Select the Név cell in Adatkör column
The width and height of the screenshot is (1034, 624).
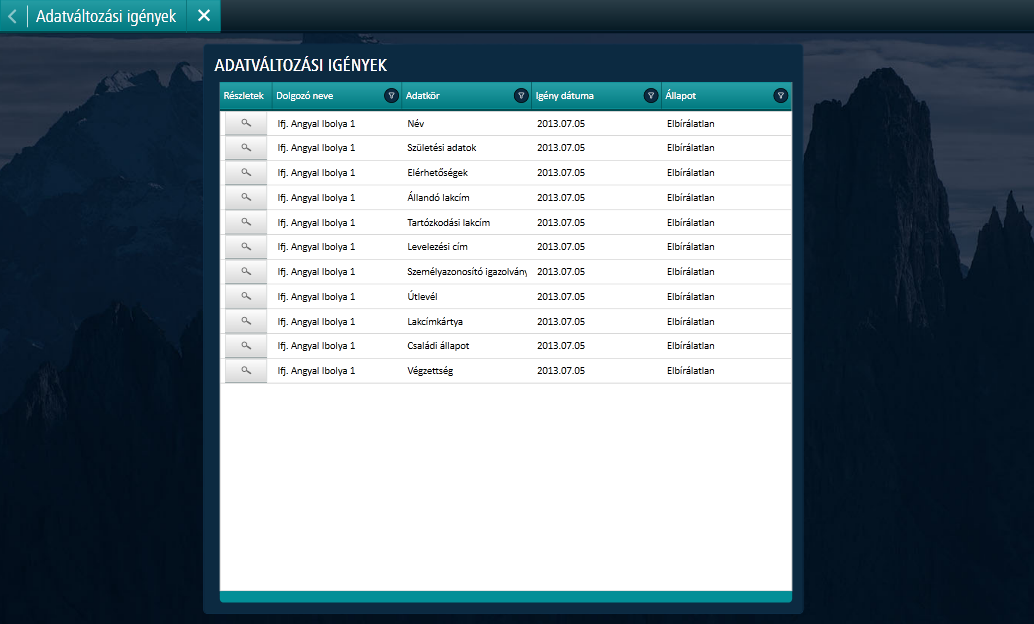415,123
